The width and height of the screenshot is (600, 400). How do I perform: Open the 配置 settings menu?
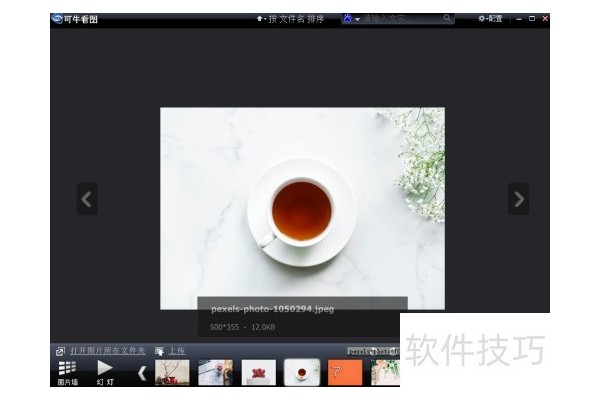[491, 18]
